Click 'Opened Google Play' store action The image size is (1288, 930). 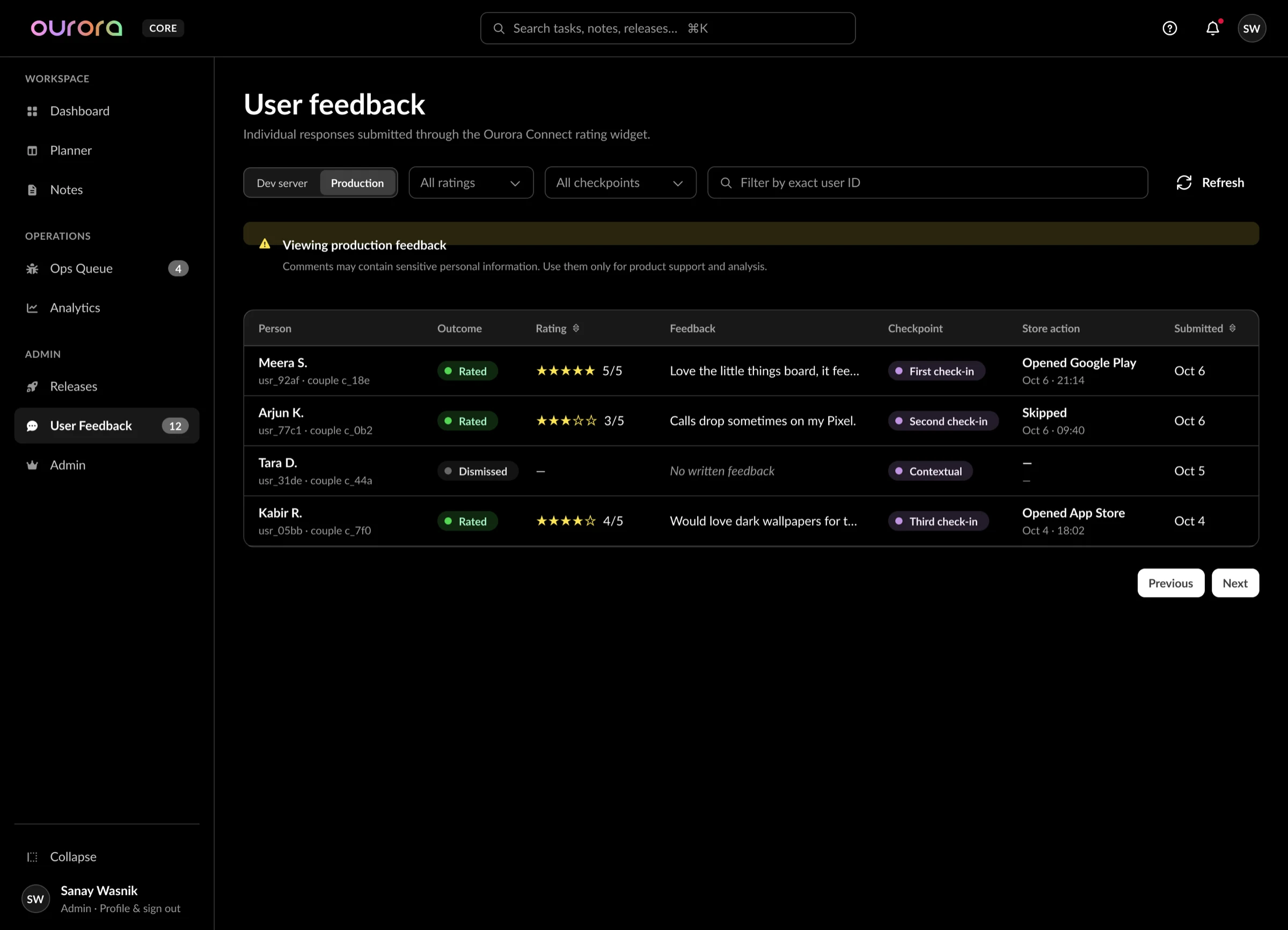click(x=1079, y=363)
